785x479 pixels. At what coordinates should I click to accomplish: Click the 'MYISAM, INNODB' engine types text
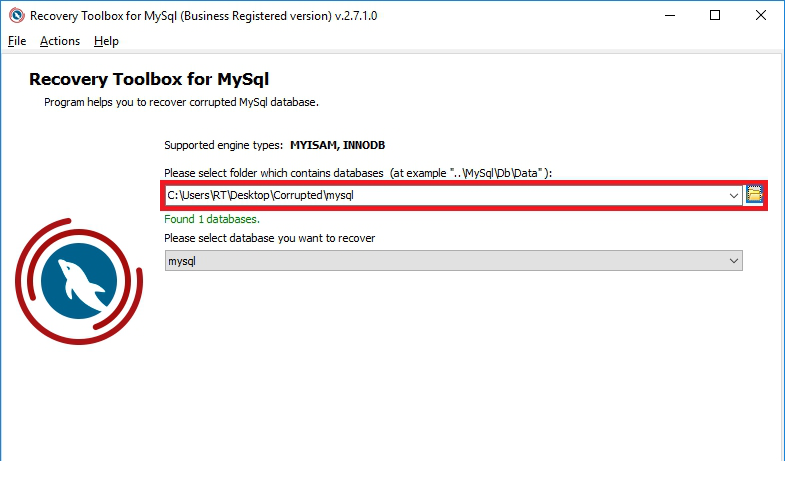click(x=337, y=145)
